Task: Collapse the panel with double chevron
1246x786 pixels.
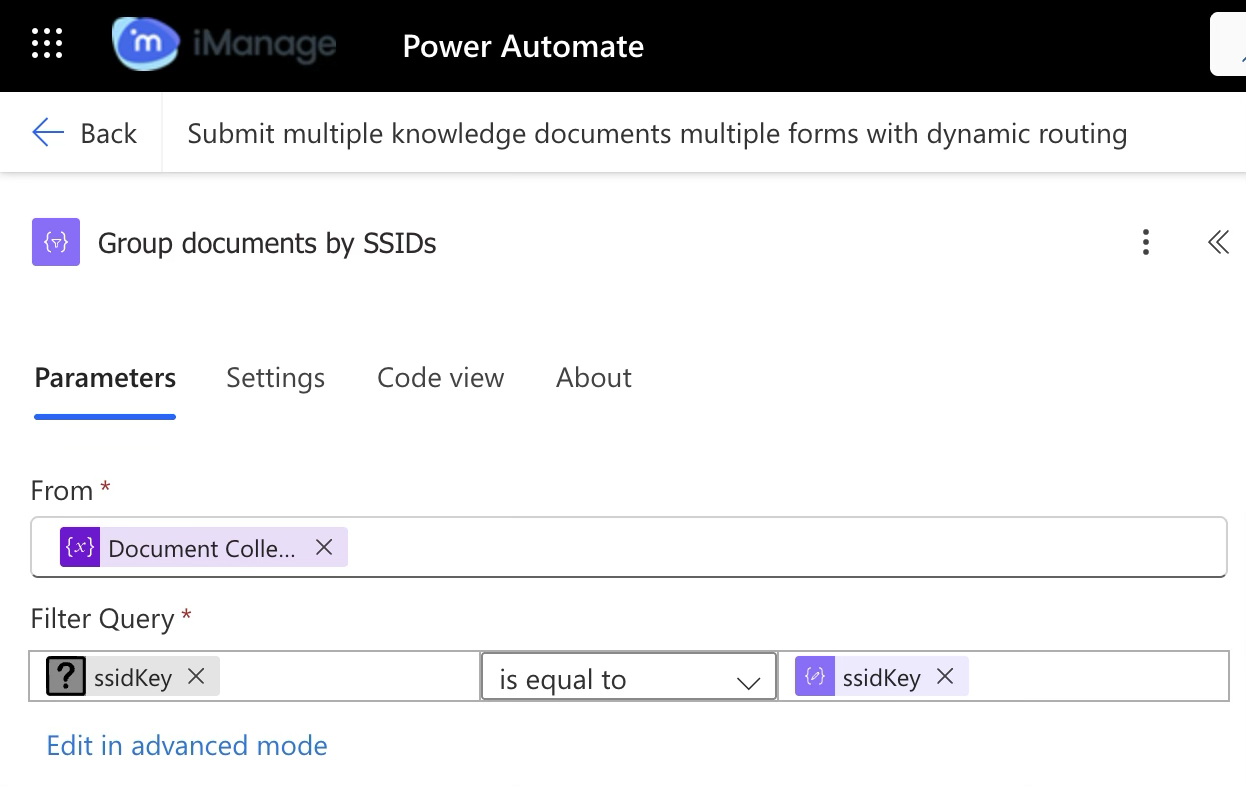Action: 1218,242
